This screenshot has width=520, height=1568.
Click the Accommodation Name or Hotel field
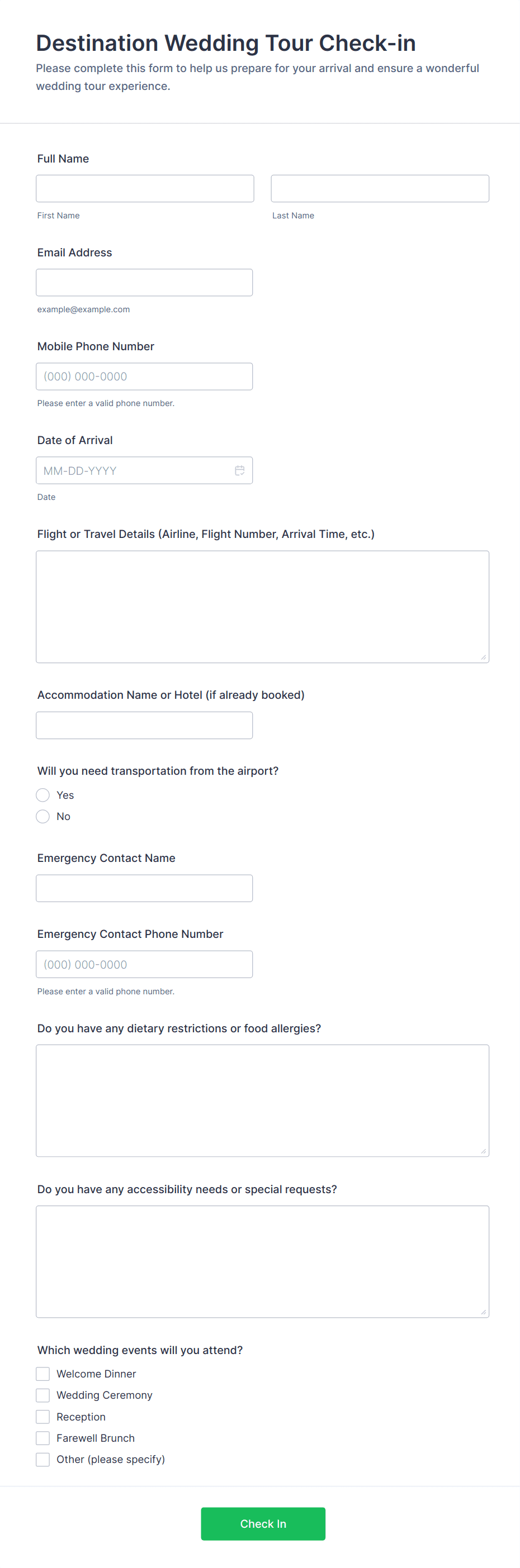pyautogui.click(x=144, y=726)
